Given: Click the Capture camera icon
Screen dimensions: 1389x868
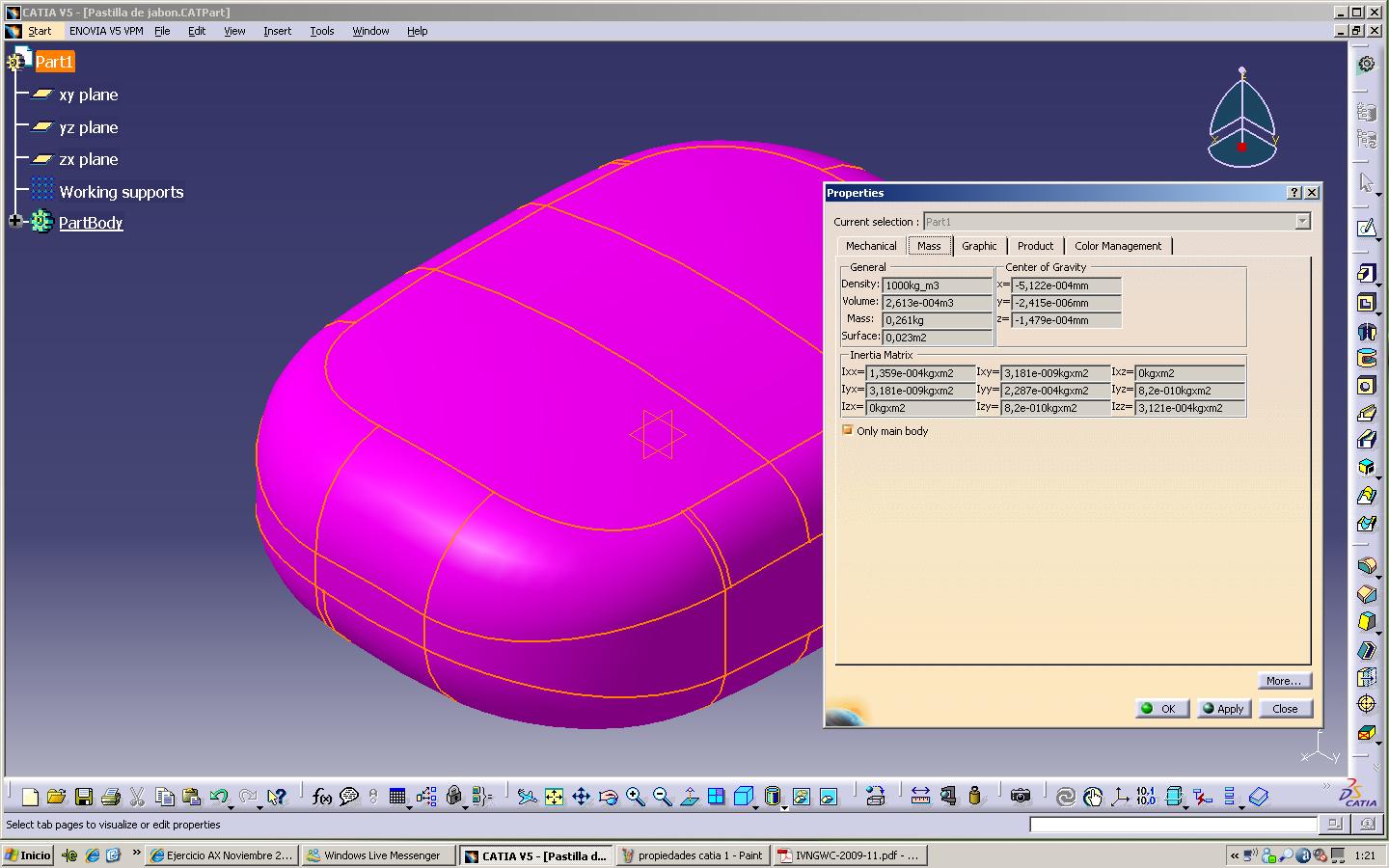Looking at the screenshot, I should (x=1021, y=797).
